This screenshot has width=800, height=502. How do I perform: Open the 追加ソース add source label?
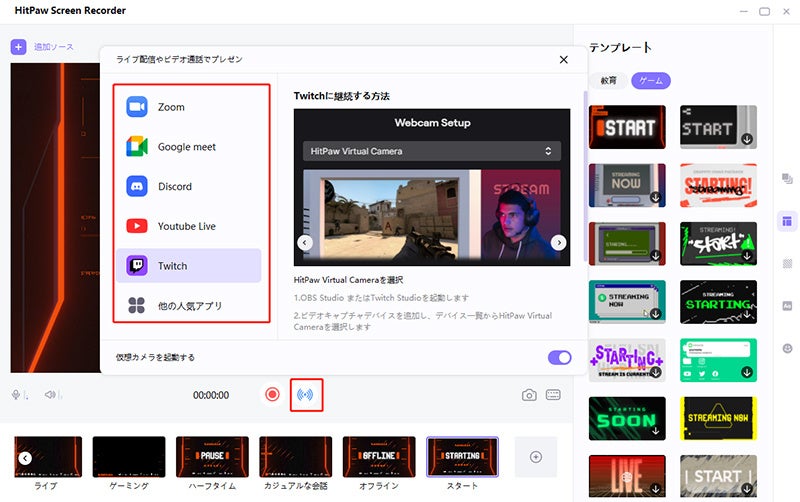tap(54, 47)
